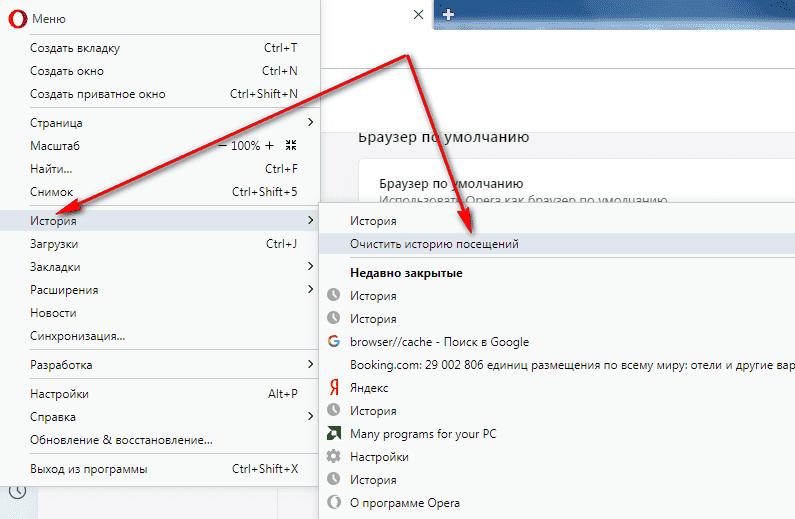The height and width of the screenshot is (519, 795).
Task: Open История at top of submenu
Action: [x=557, y=221]
